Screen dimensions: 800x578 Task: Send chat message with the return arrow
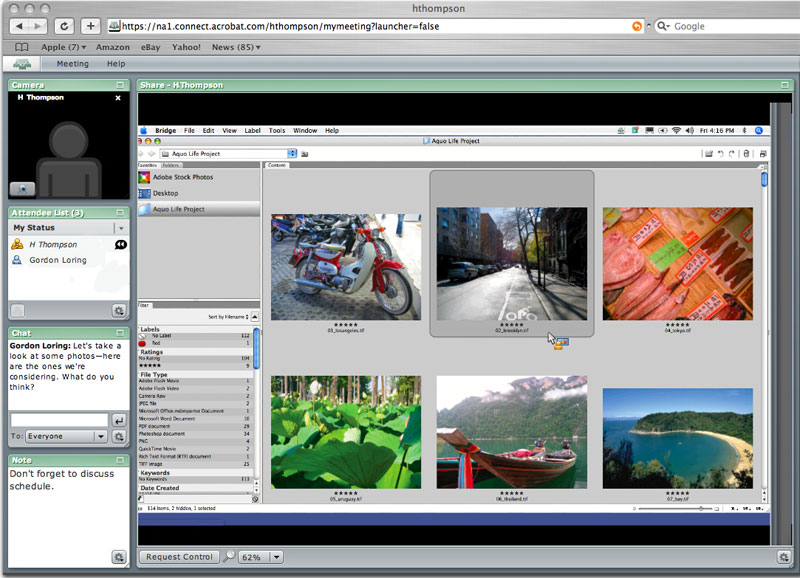coord(119,420)
